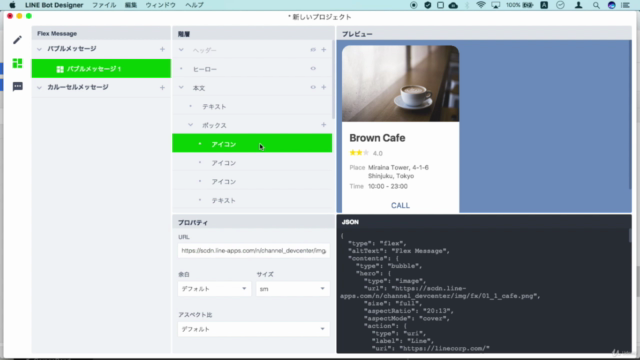This screenshot has height=360, width=640.
Task: Collapse the ボックス tree node
Action: (191, 125)
